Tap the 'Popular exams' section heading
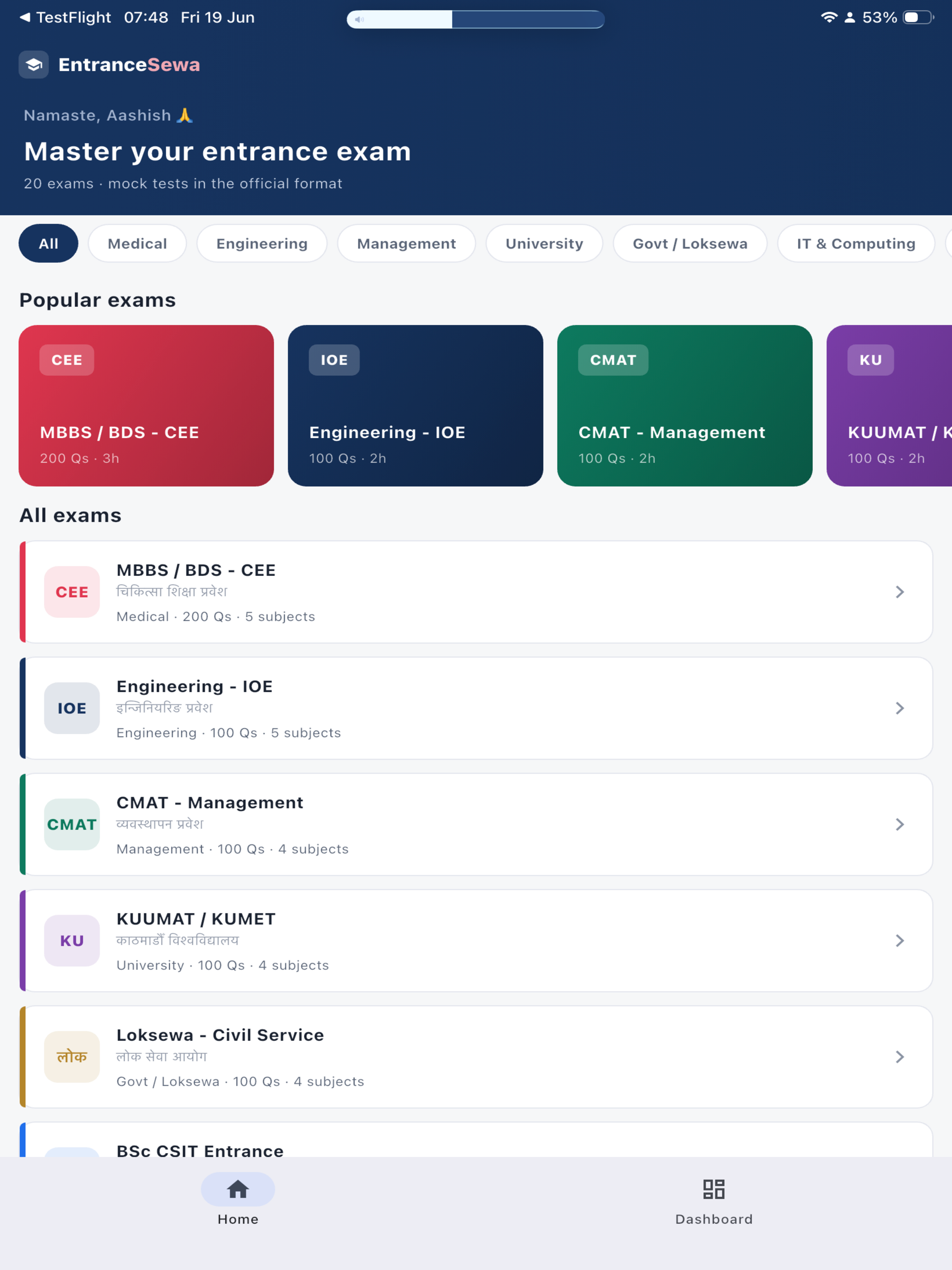 [x=98, y=300]
